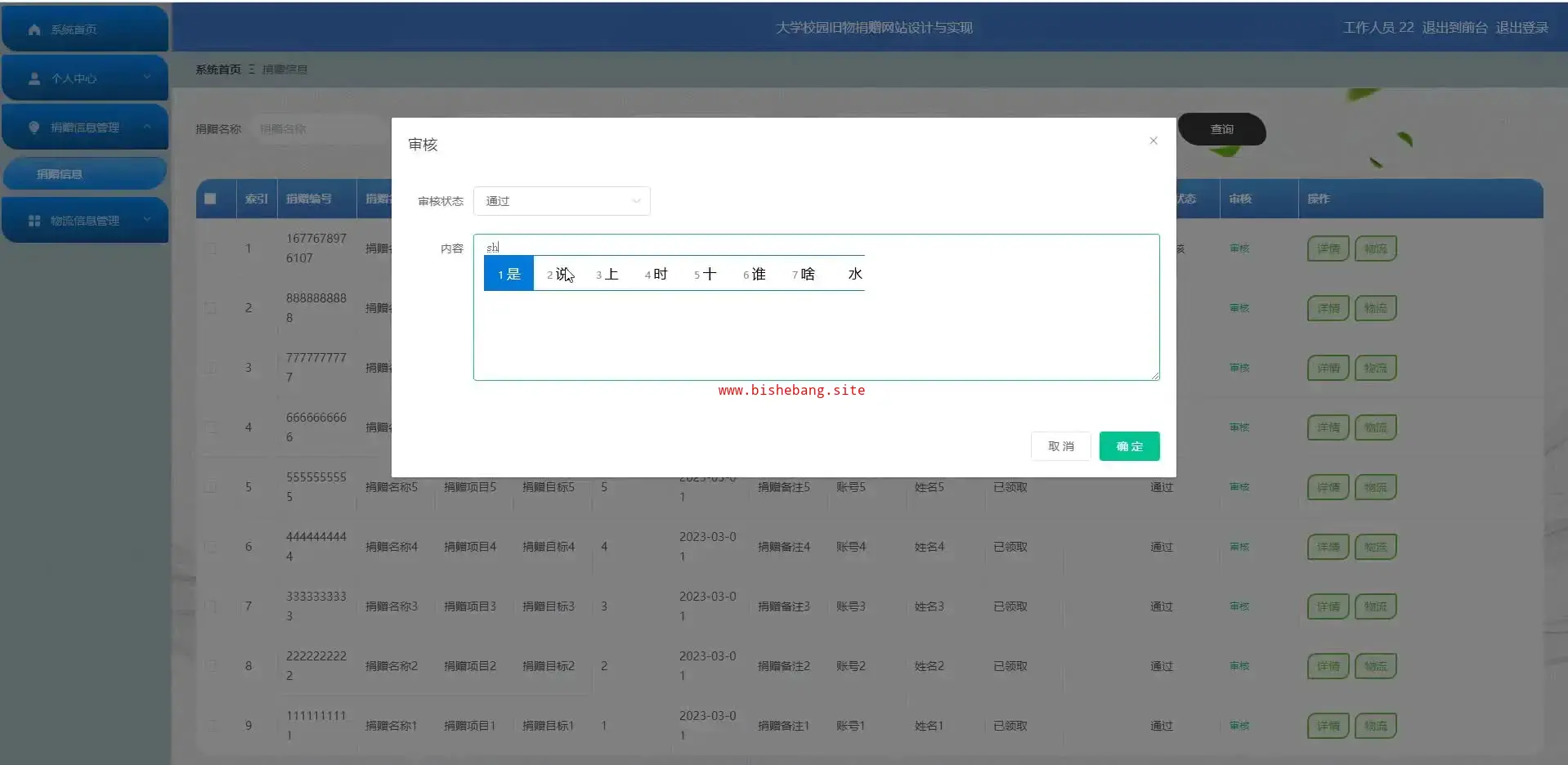Click the grid icon beside 物流信息管理
Image resolution: width=1568 pixels, height=765 pixels.
tap(34, 221)
